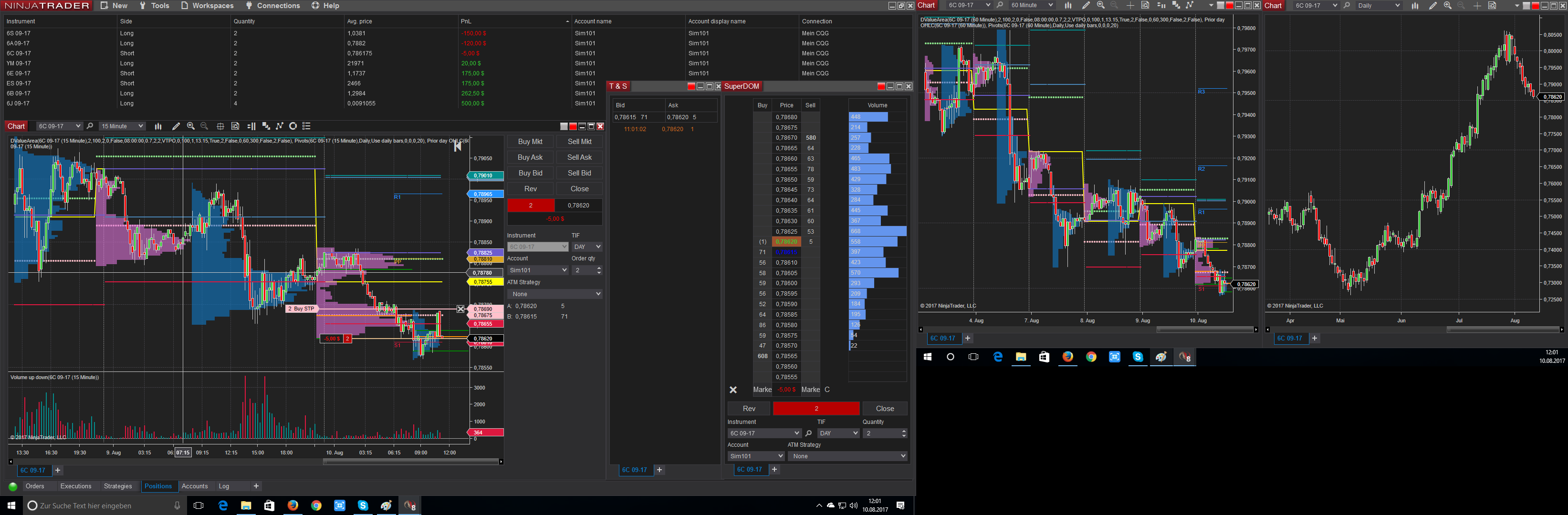Click Close button in SuperDOM

[884, 409]
